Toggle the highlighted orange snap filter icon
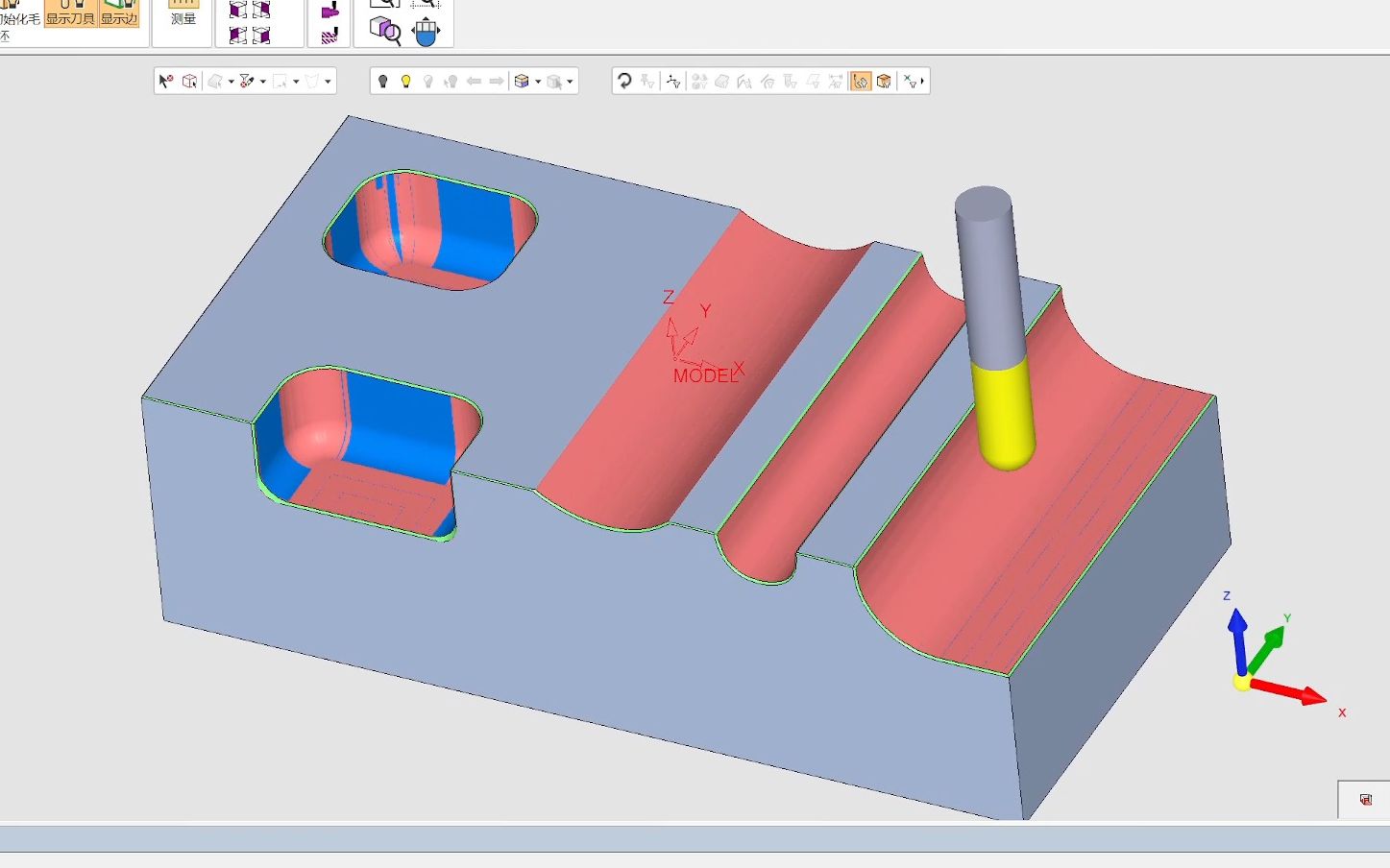The height and width of the screenshot is (868, 1390). pyautogui.click(x=860, y=82)
